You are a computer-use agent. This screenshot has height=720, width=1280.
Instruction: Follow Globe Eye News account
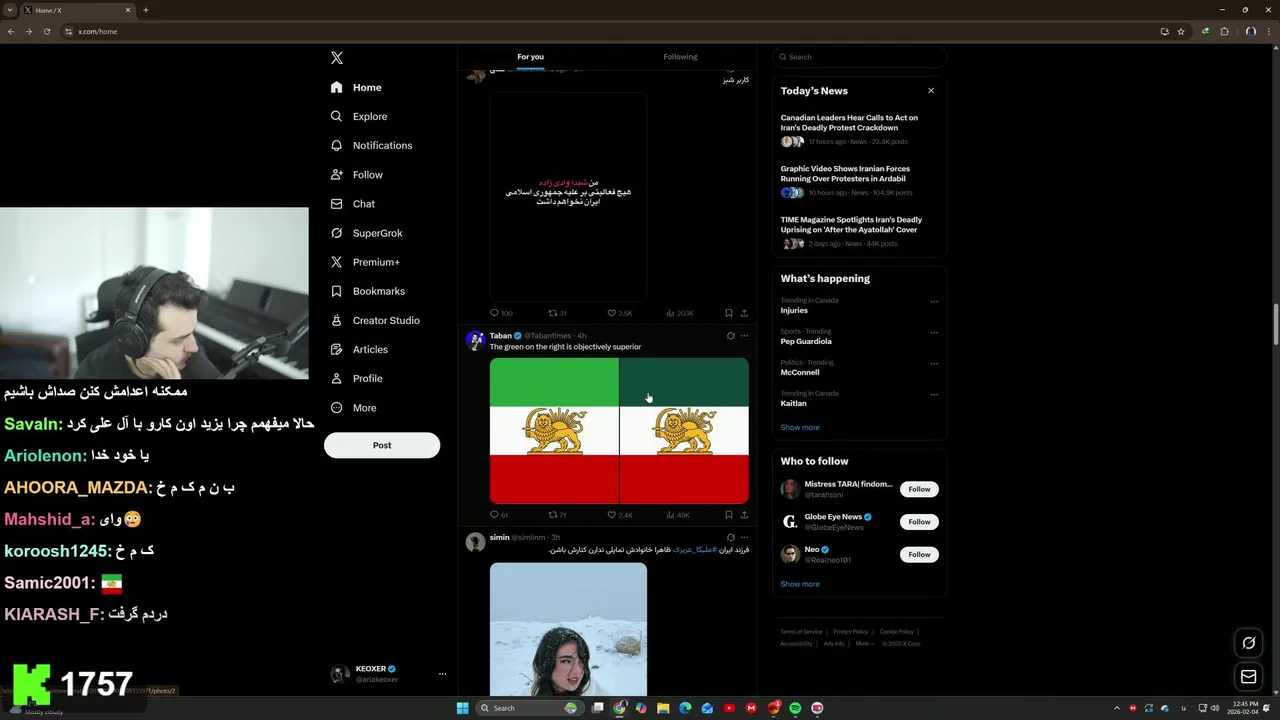(x=919, y=522)
